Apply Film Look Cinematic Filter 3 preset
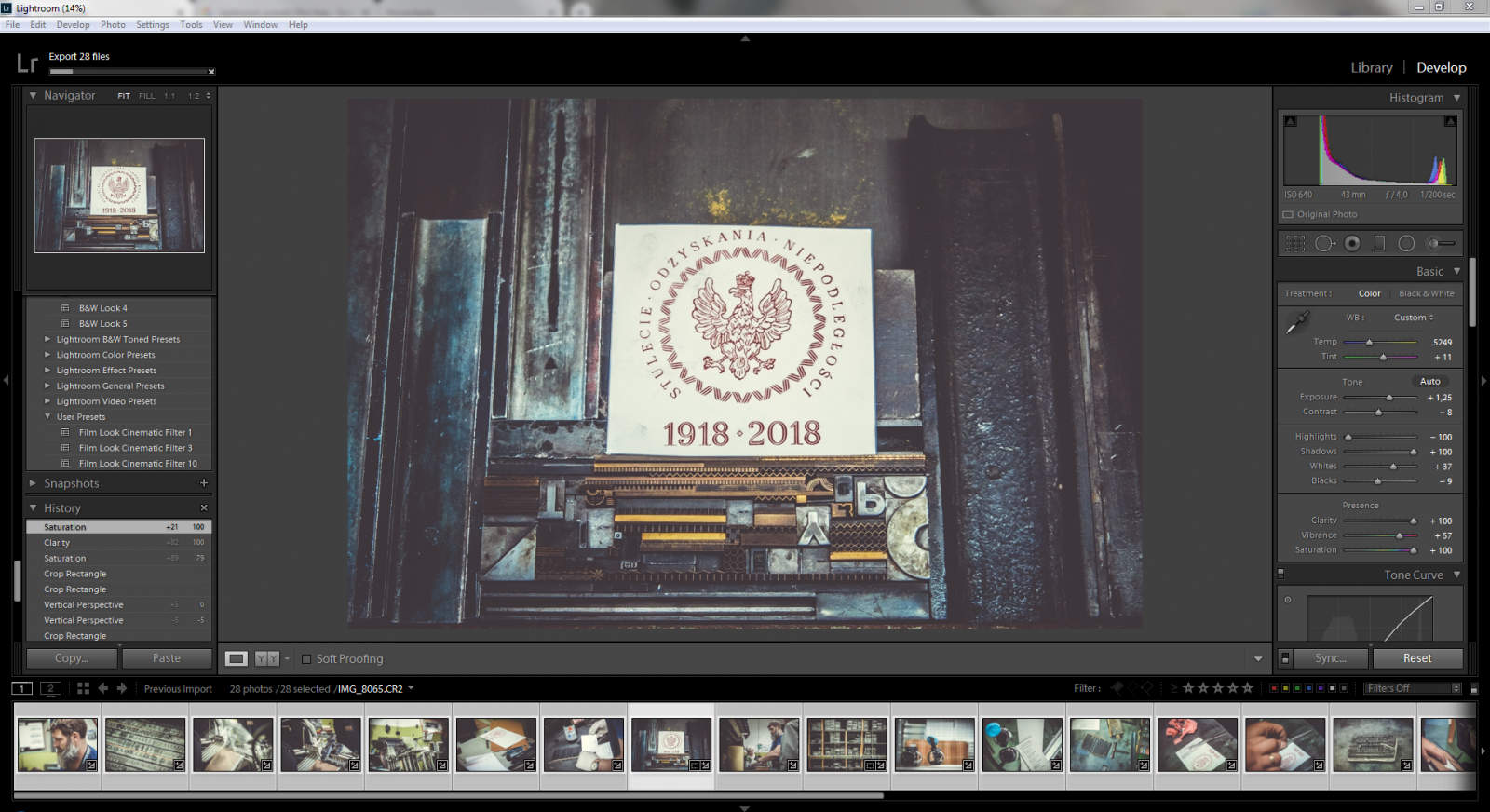Image resolution: width=1490 pixels, height=812 pixels. 135,448
